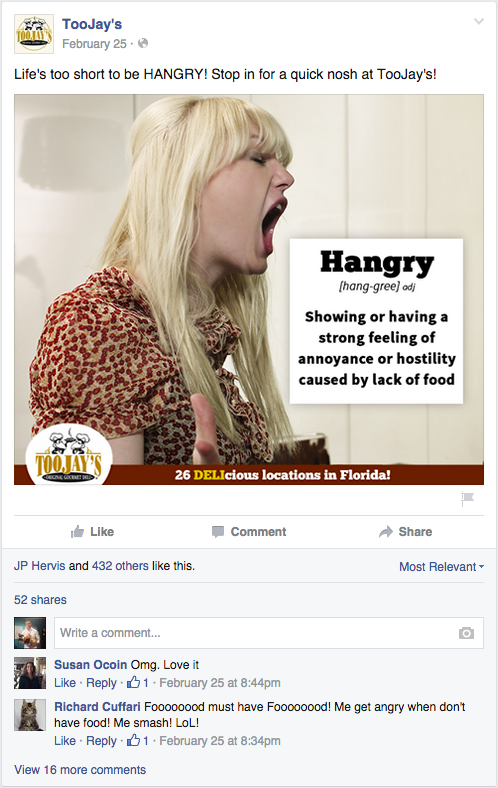The width and height of the screenshot is (498, 788).
Task: Click thumbs-up count on Susan Ocoin's comment
Action: 138,682
